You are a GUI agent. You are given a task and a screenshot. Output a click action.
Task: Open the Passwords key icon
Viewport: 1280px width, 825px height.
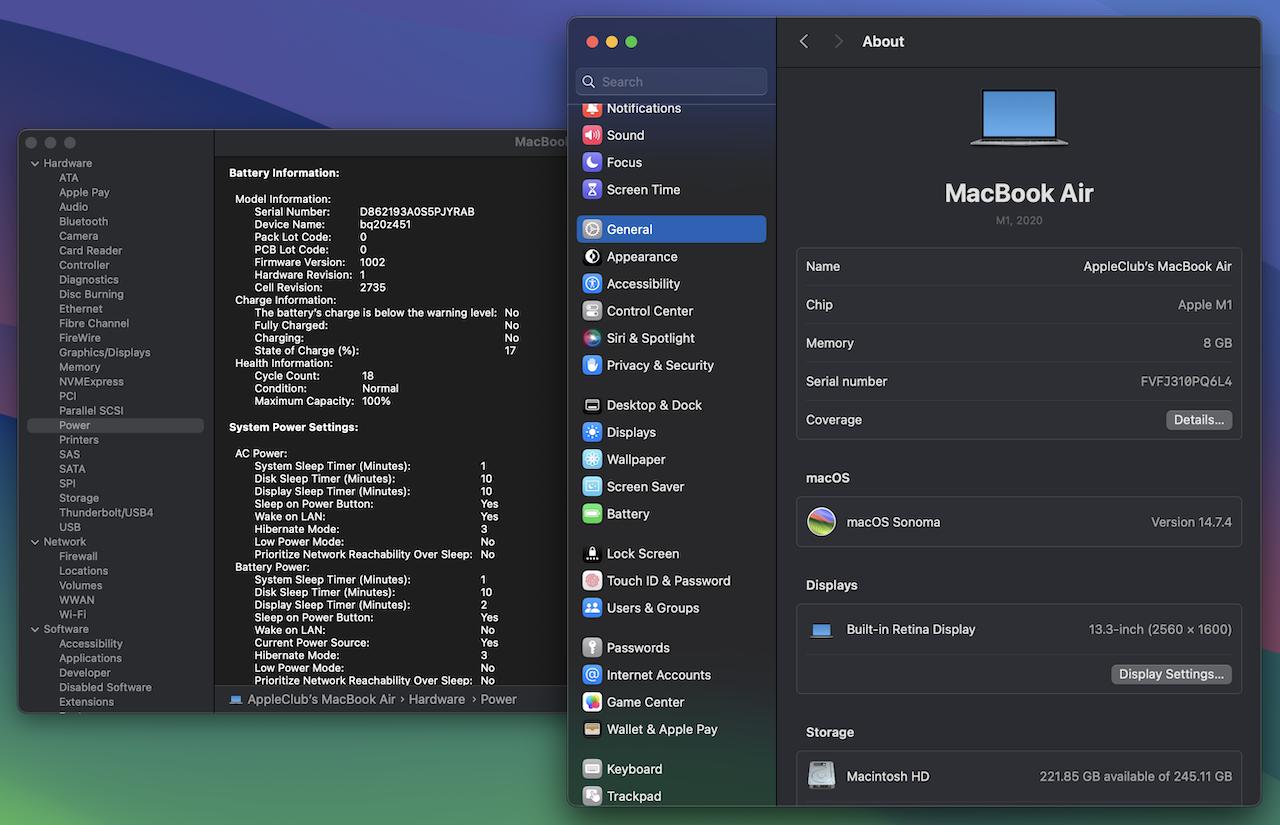592,647
